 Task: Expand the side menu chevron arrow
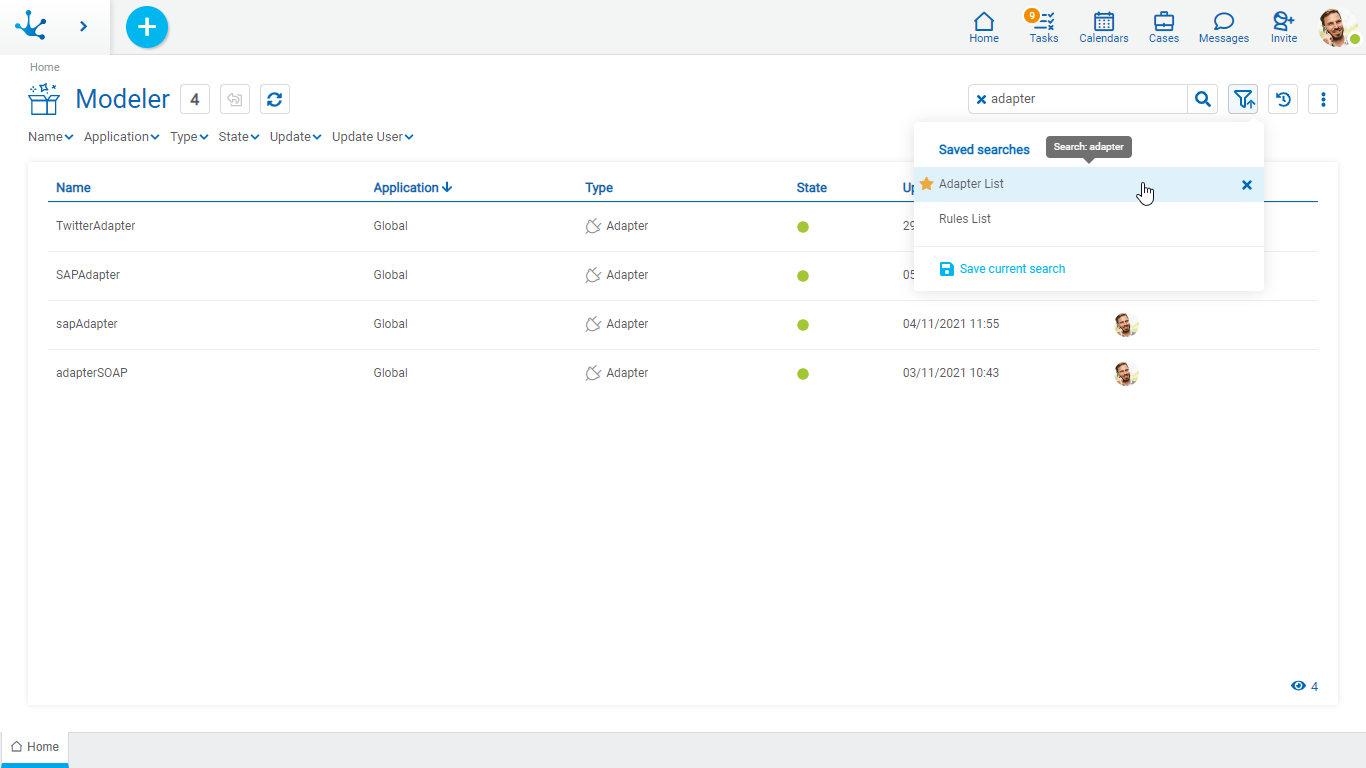pyautogui.click(x=83, y=26)
